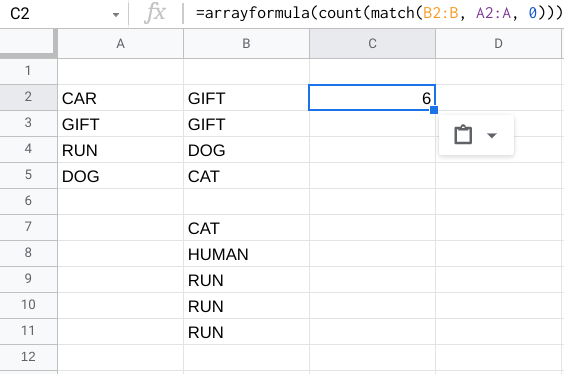Open the Name box dropdown arrow

point(116,15)
